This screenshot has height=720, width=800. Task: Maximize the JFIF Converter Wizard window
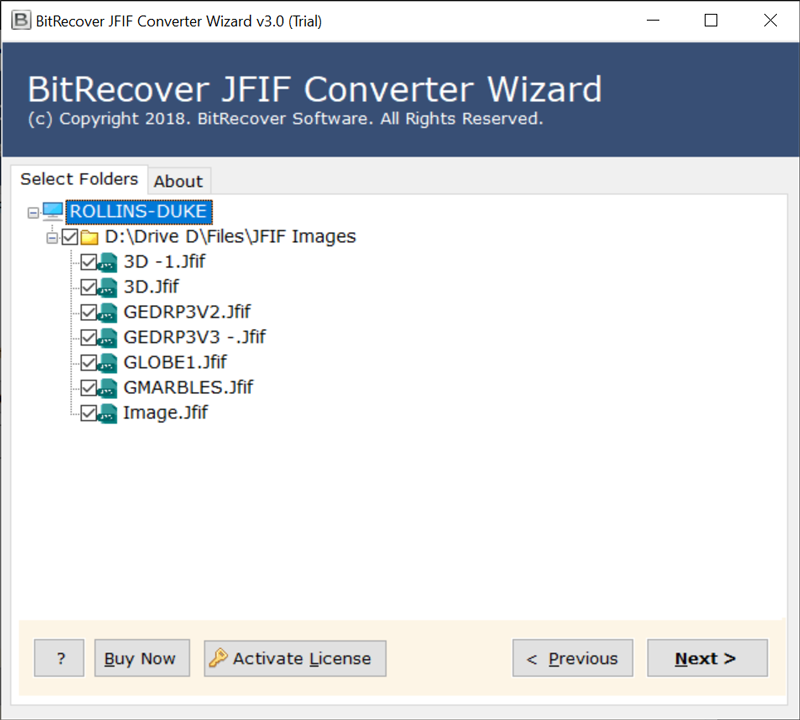pyautogui.click(x=711, y=20)
